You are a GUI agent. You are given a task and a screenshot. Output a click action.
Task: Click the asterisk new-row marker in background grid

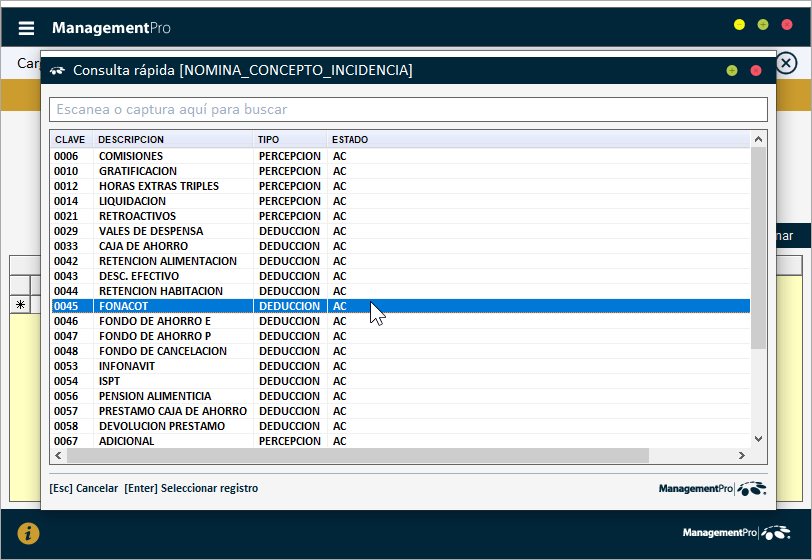[x=20, y=305]
